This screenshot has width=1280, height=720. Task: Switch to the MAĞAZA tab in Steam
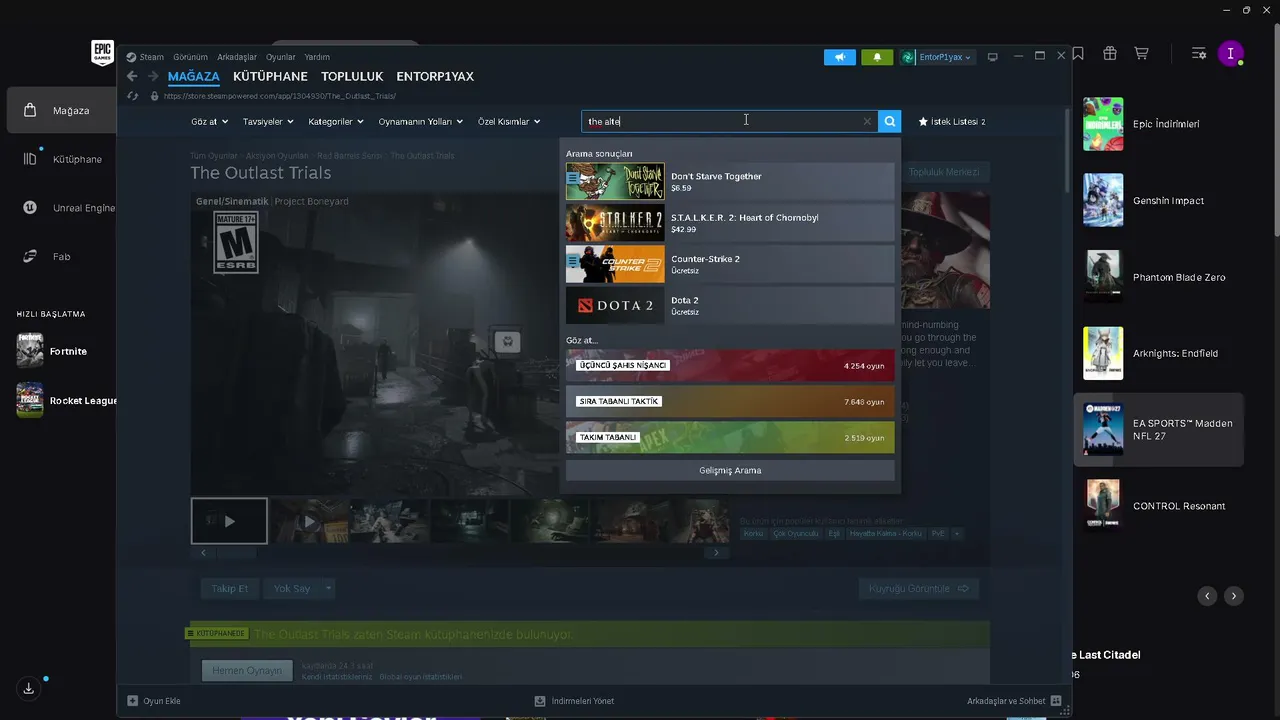194,76
